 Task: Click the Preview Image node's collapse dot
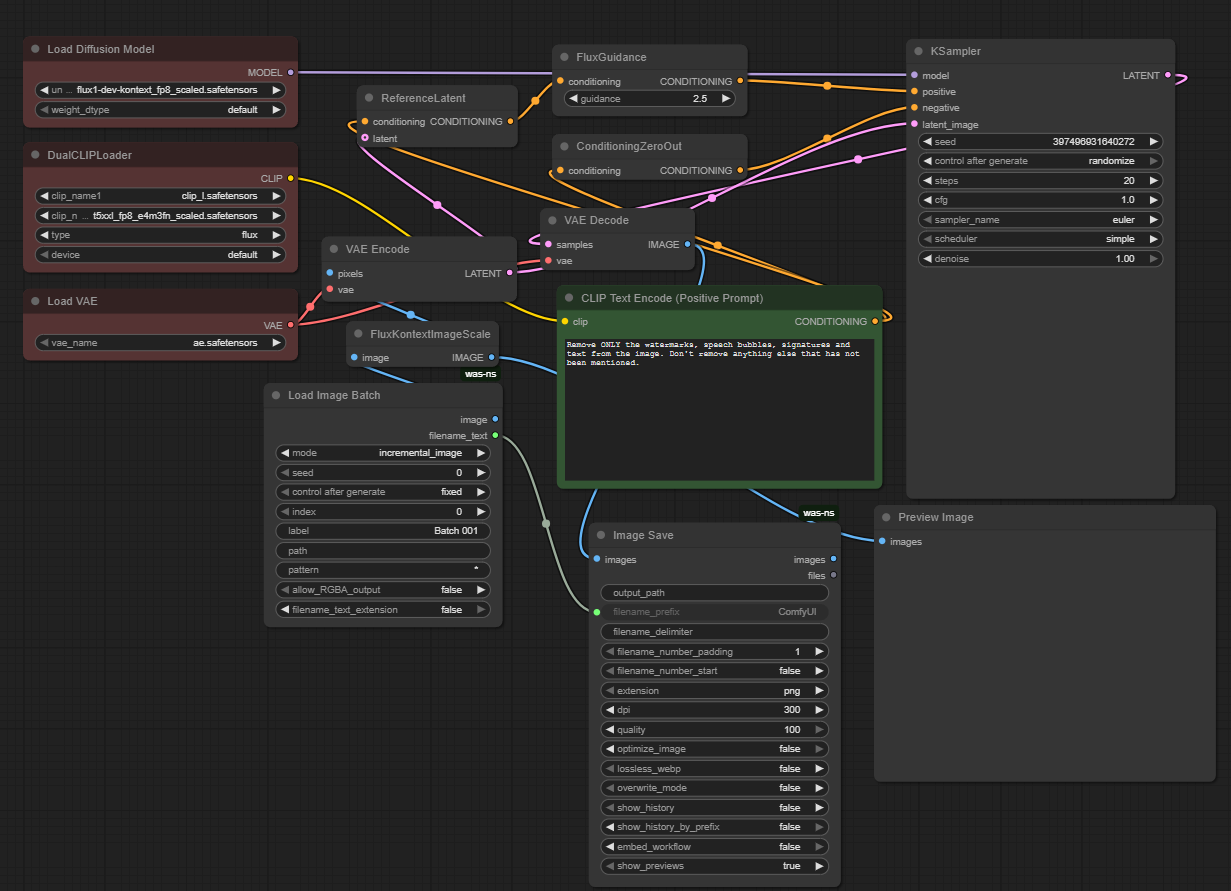(886, 517)
